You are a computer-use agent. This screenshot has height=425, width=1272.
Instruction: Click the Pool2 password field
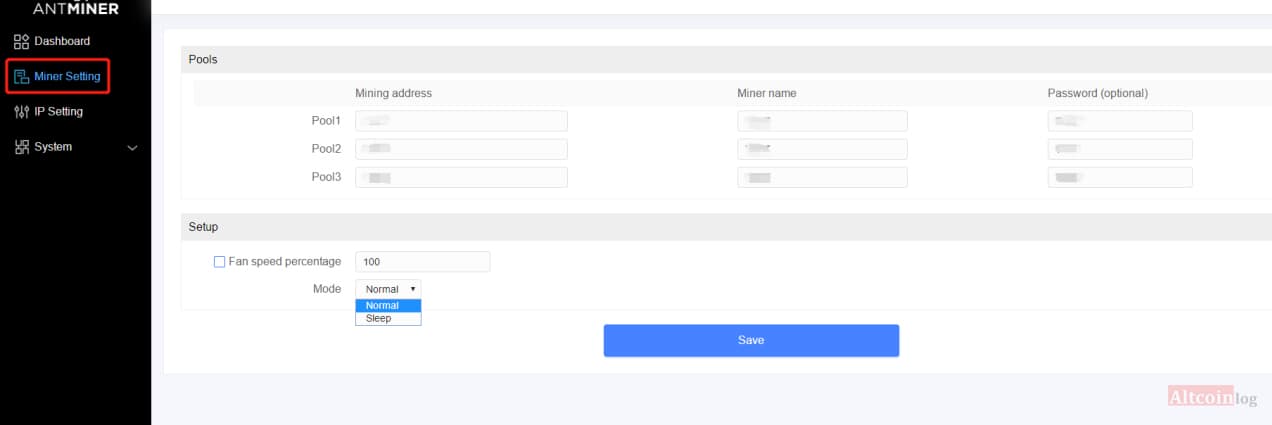click(1120, 149)
